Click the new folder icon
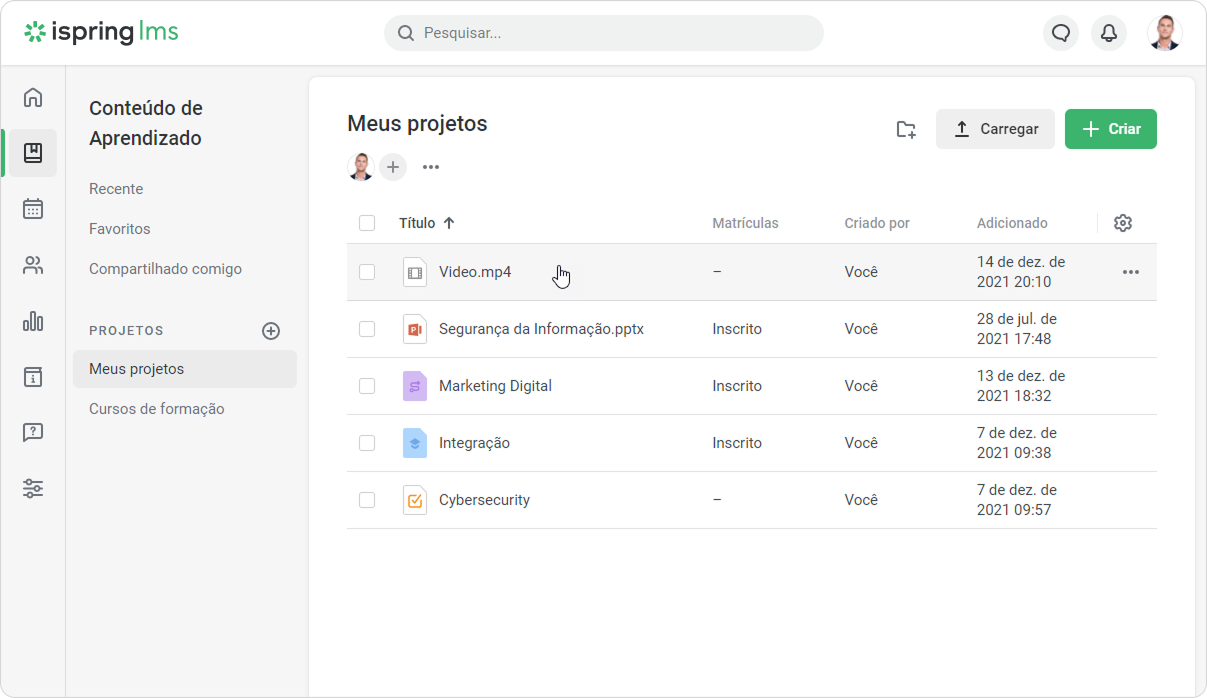This screenshot has width=1207, height=698. 906,129
